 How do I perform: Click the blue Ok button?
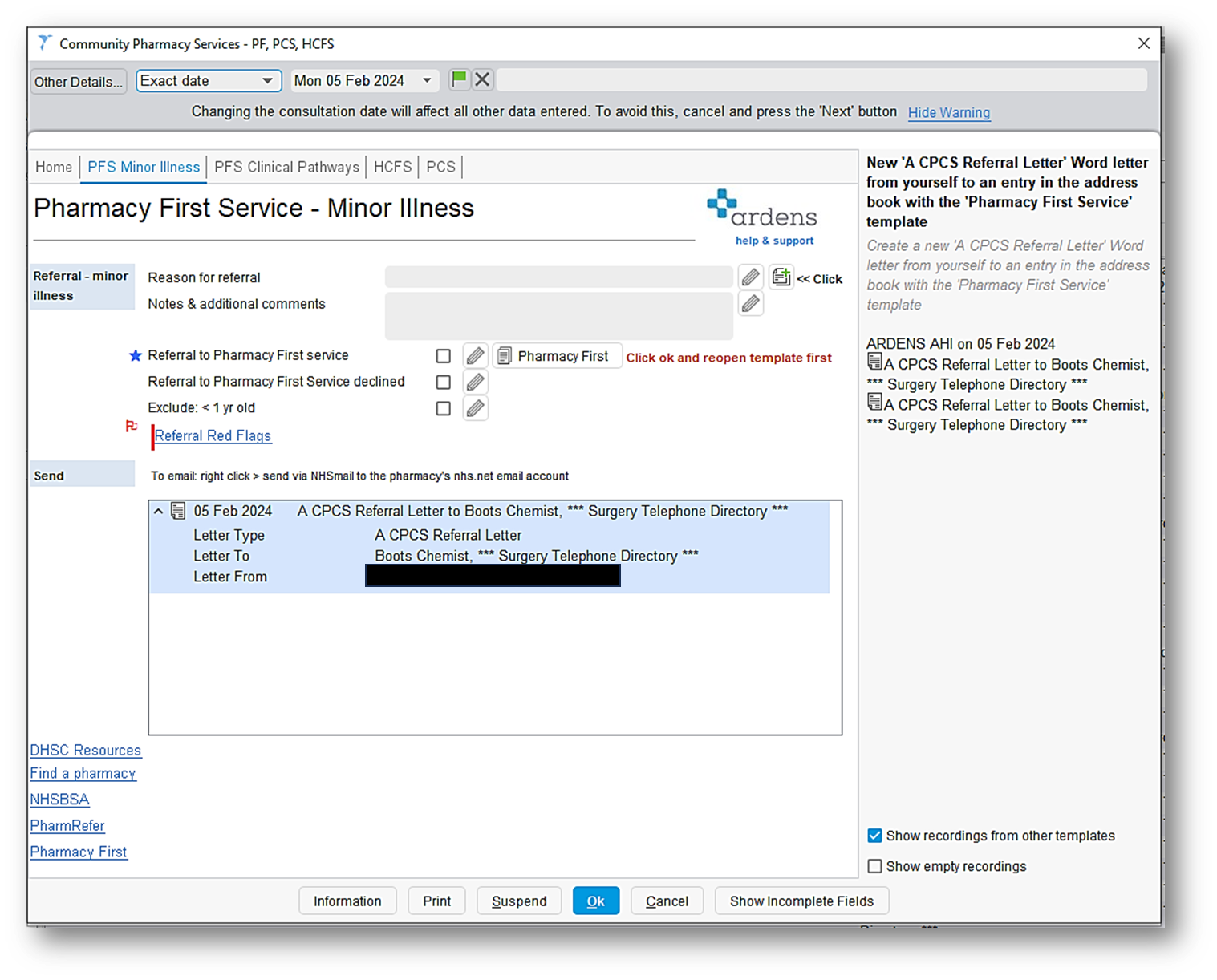point(595,901)
